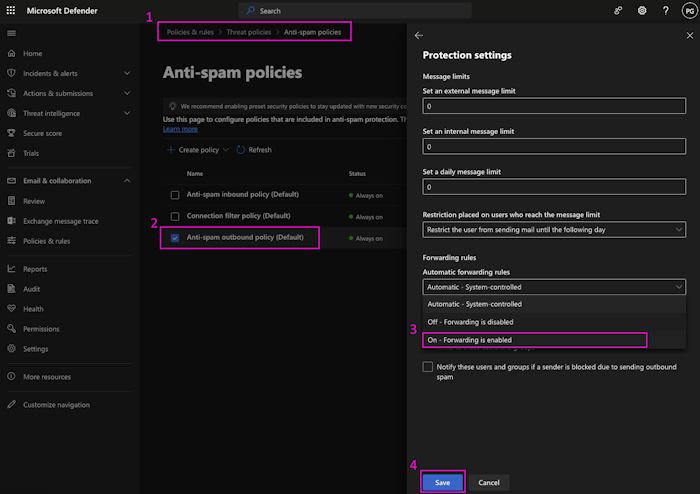Click the Threat intelligence icon

(12, 113)
